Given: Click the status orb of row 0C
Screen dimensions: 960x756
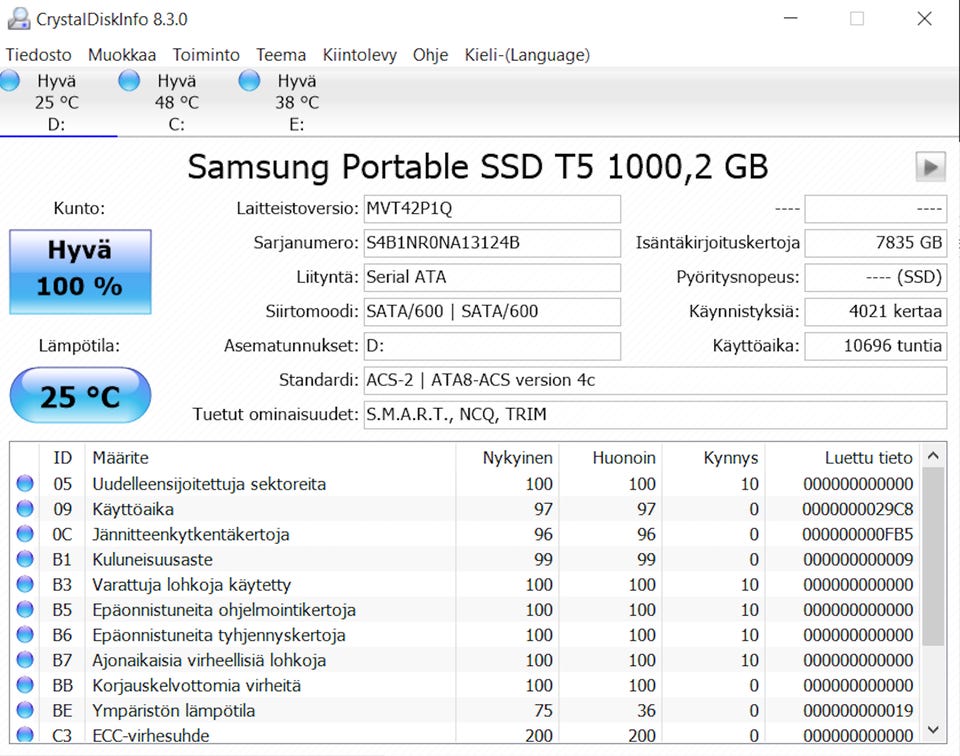Looking at the screenshot, I should [x=25, y=534].
